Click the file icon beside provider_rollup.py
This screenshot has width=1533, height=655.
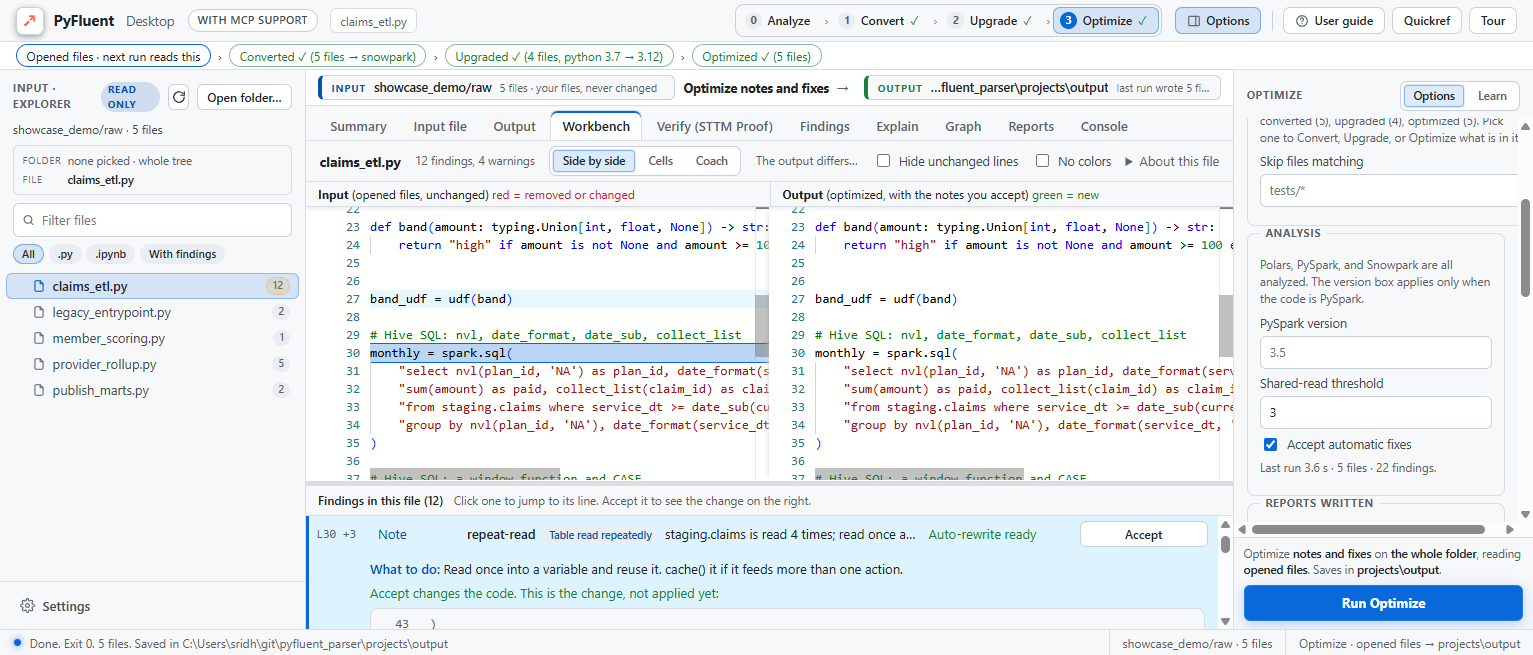pos(38,364)
